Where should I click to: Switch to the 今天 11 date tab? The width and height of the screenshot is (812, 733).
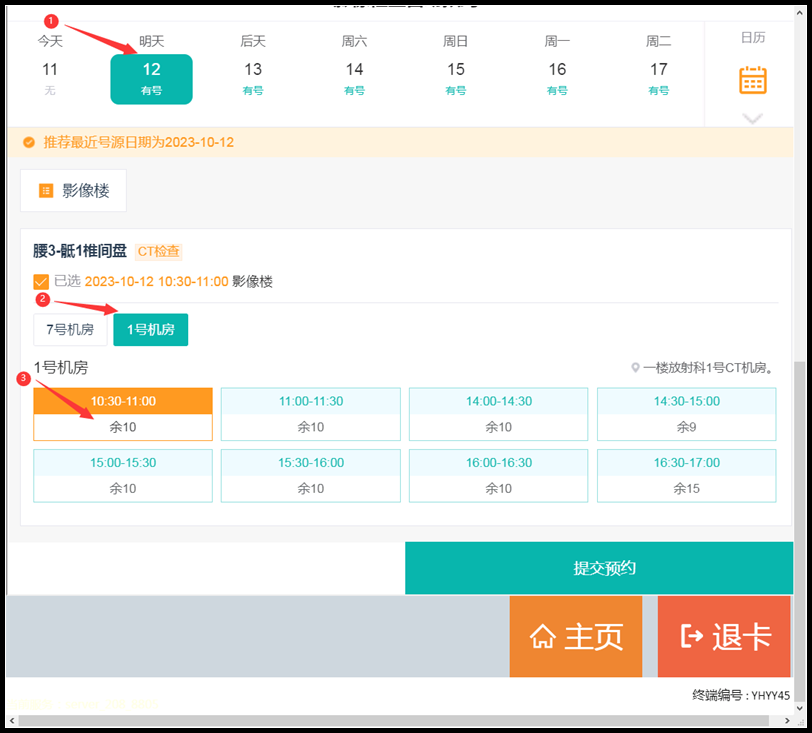pyautogui.click(x=49, y=65)
